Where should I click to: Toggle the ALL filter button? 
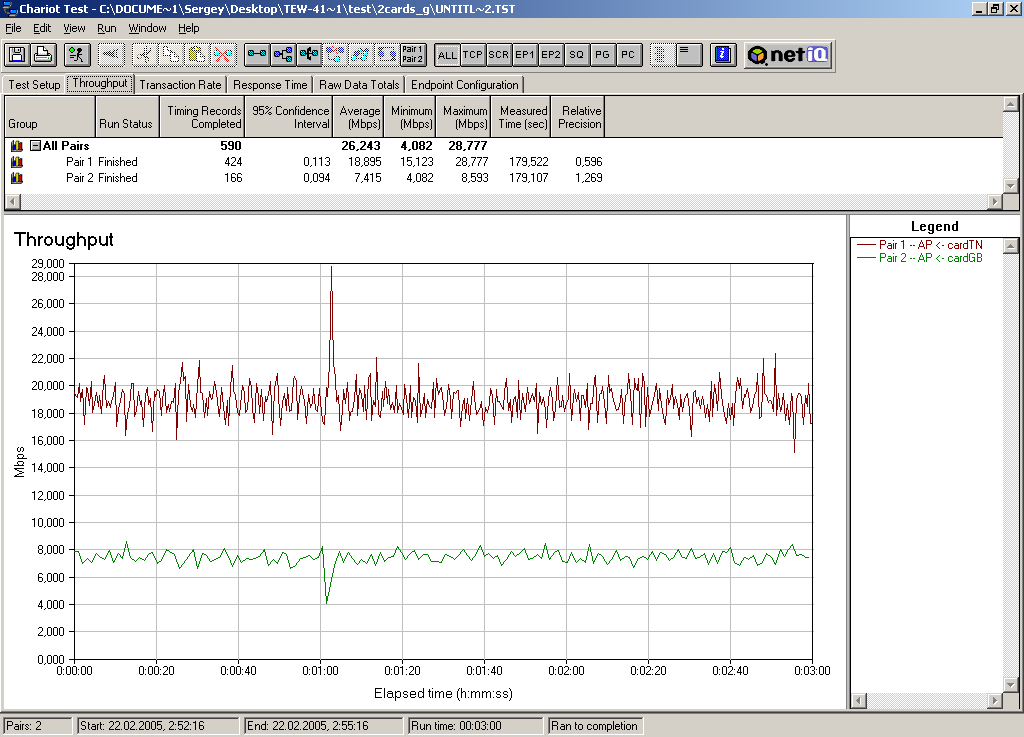447,55
